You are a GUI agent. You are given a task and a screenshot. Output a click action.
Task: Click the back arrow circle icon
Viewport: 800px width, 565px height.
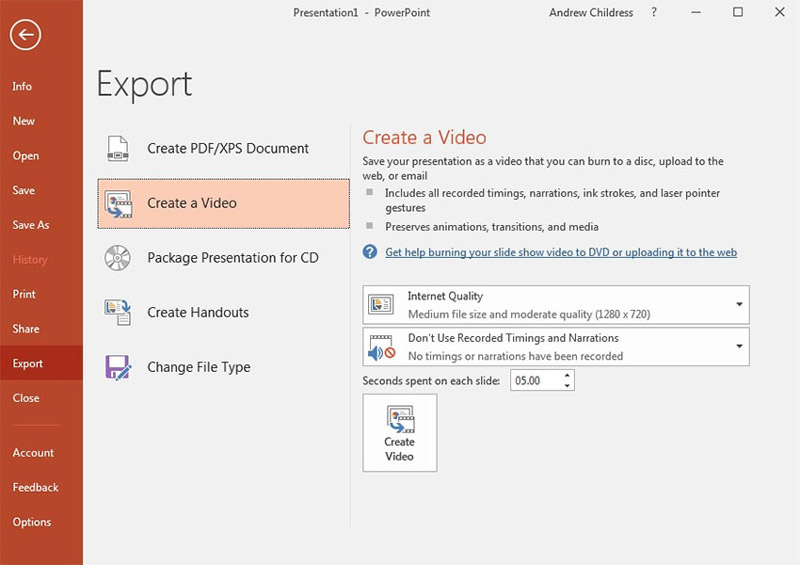coord(26,35)
